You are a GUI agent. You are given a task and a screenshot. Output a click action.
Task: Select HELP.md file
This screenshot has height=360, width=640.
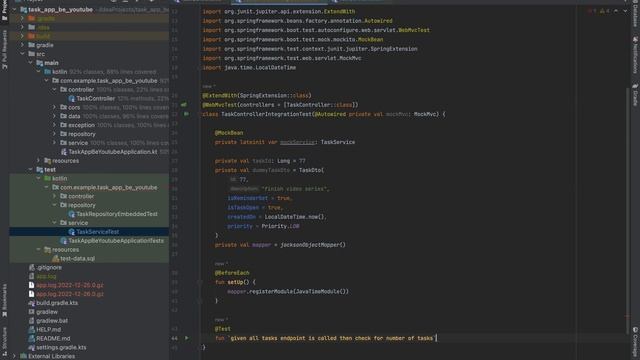(x=44, y=329)
